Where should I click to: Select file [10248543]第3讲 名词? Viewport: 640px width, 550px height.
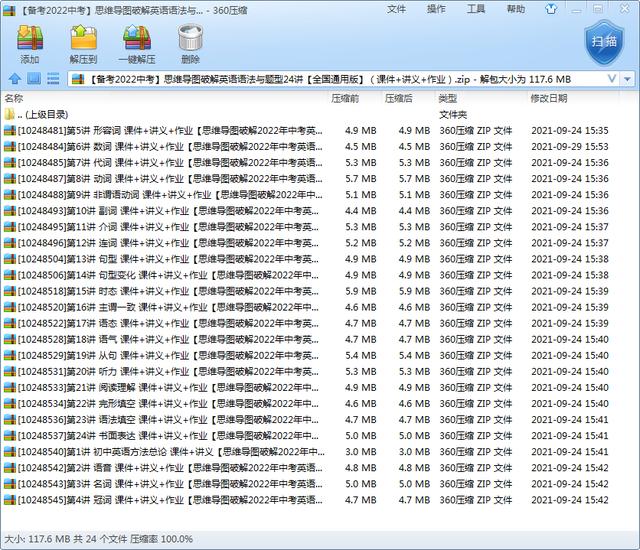[170, 483]
